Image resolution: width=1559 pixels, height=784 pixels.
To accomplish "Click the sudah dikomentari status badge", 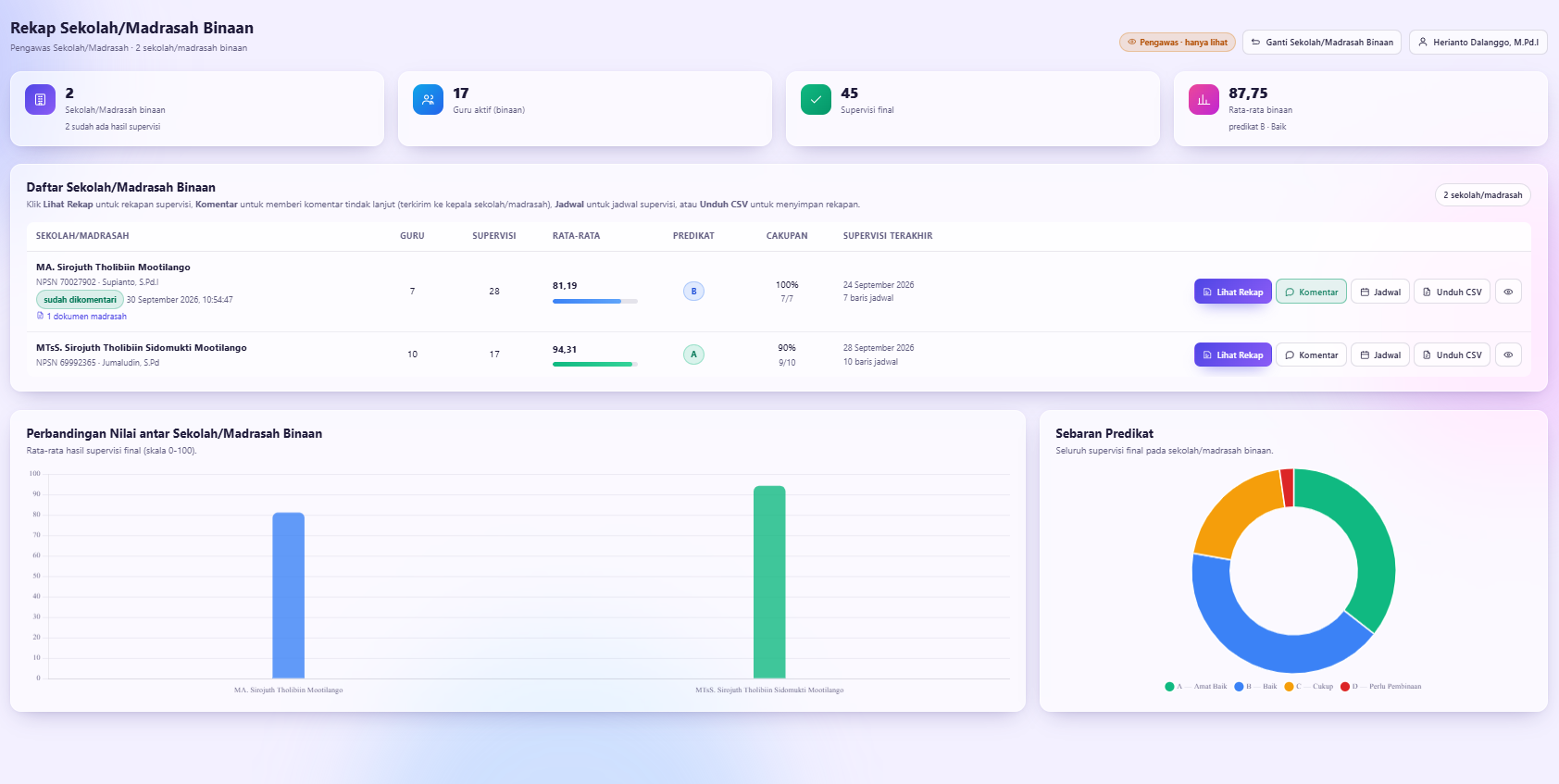I will 80,300.
